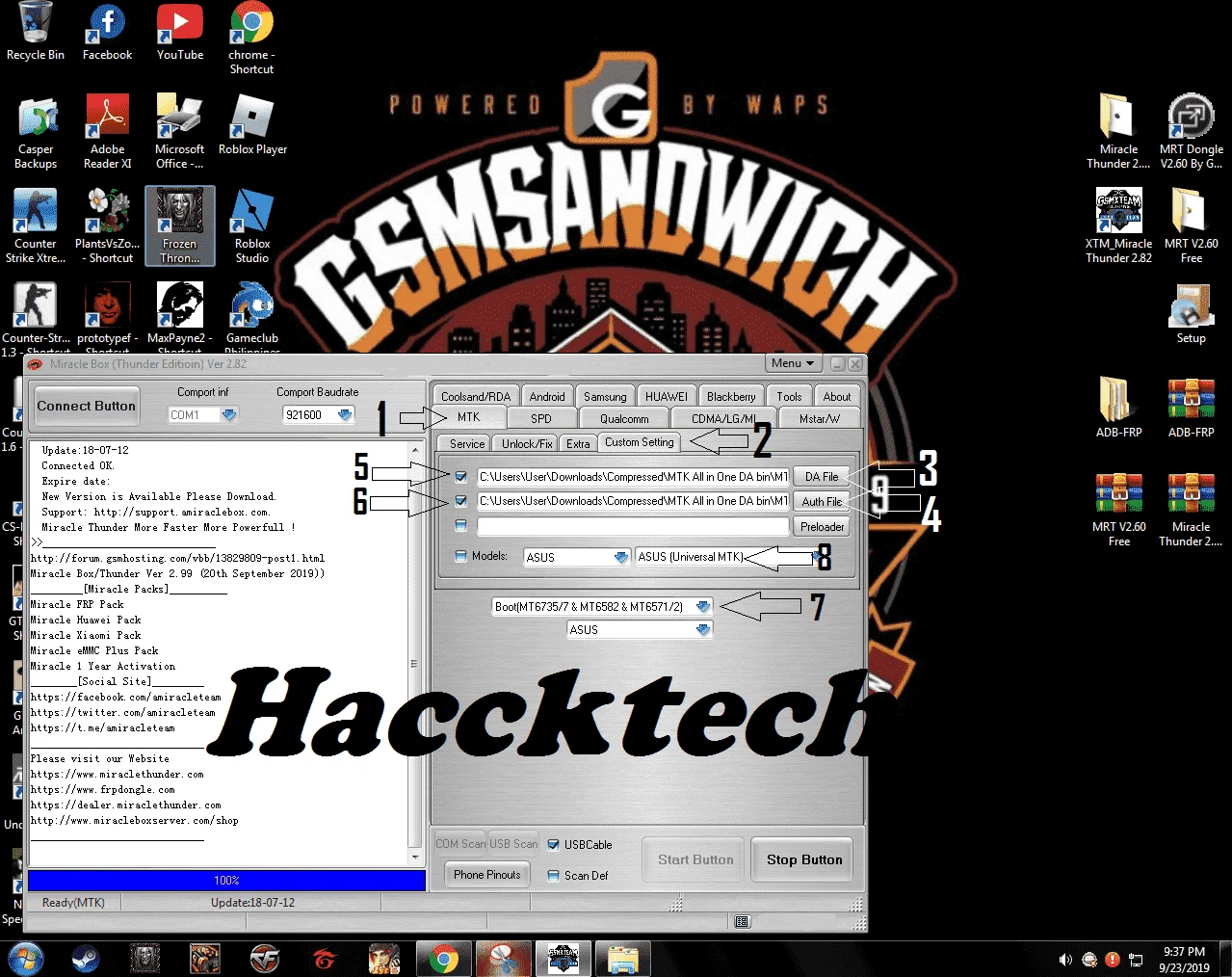Open the 921600 baudrate dropdown
The height and width of the screenshot is (977, 1232).
click(x=345, y=415)
